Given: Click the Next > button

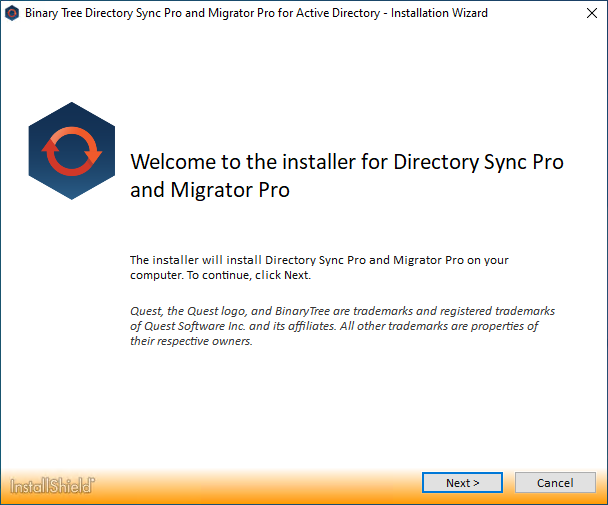Looking at the screenshot, I should pos(462,483).
